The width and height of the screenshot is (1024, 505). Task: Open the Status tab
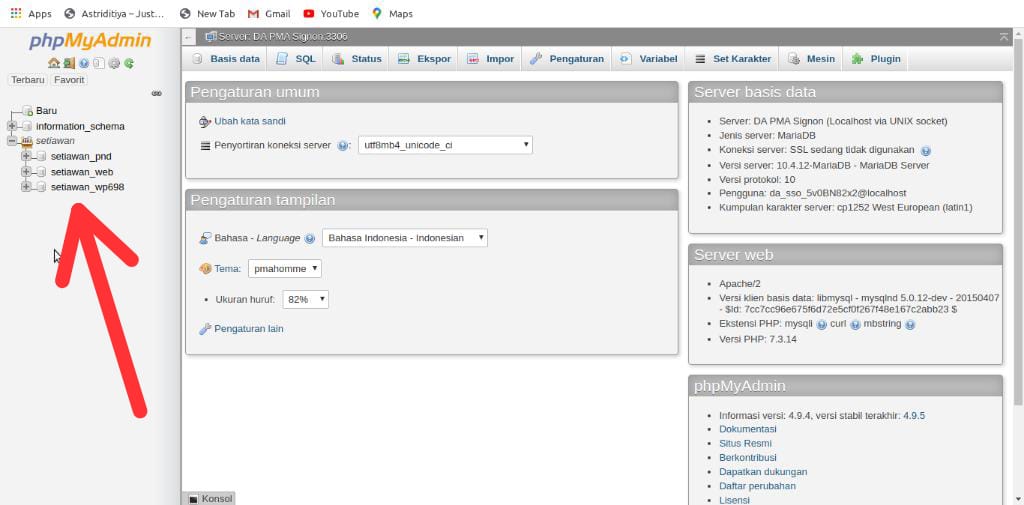(x=357, y=59)
